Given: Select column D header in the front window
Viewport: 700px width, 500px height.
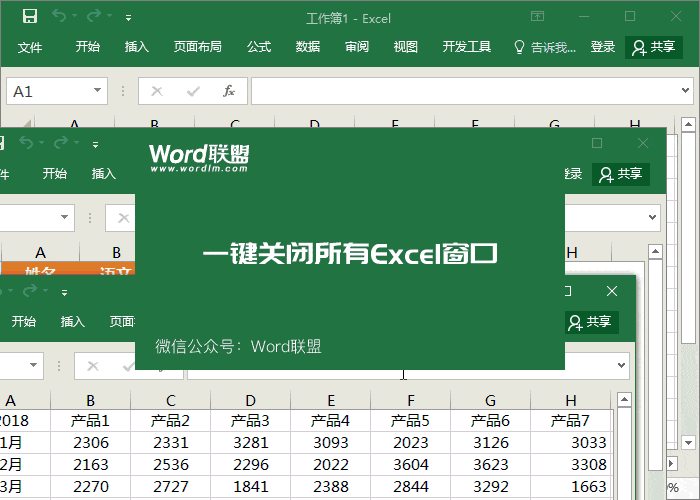Looking at the screenshot, I should 250,400.
